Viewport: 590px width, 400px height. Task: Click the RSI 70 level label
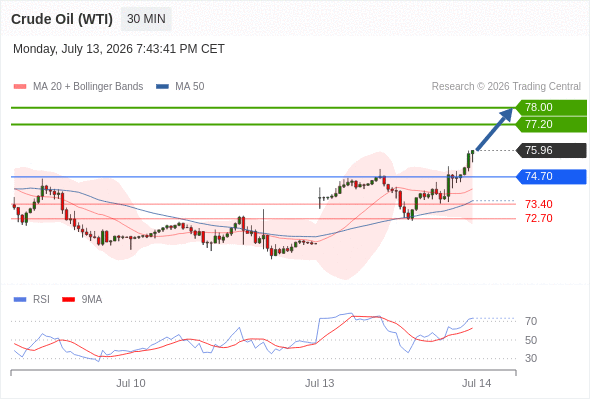pyautogui.click(x=531, y=321)
